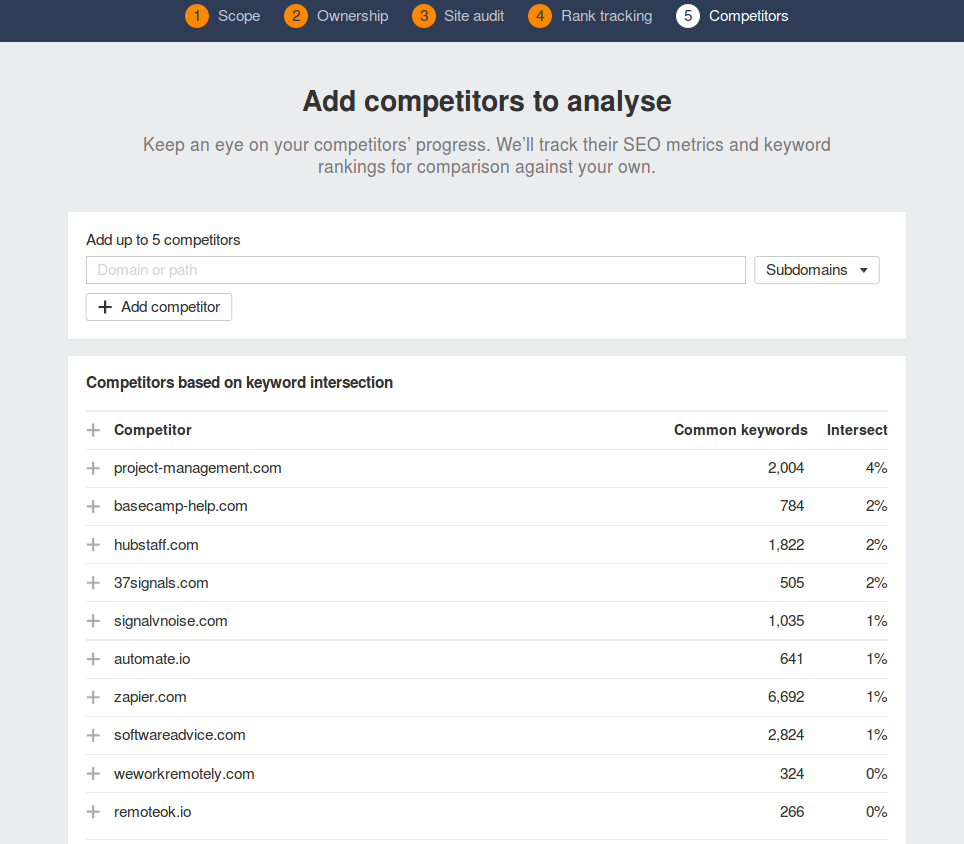Click plus icon next to hubstaff.com
964x844 pixels.
[94, 545]
